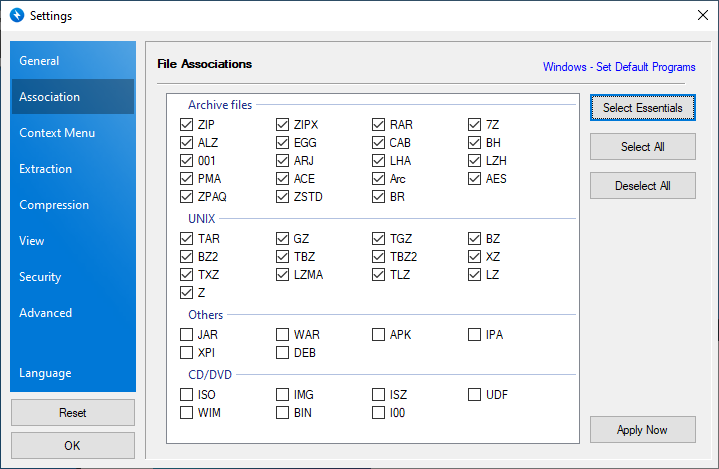Check the JAR file type box

tap(187, 335)
